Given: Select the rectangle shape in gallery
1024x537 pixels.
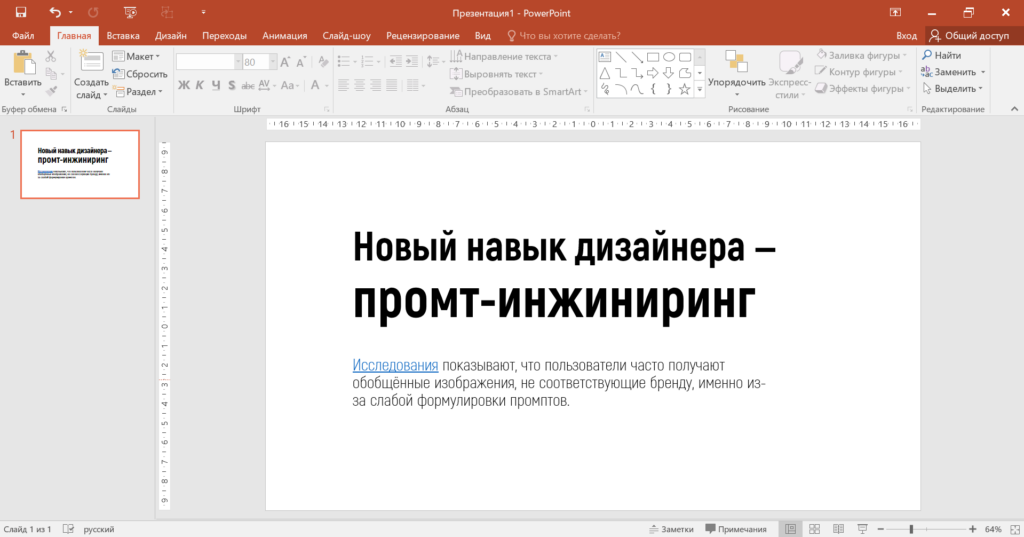Looking at the screenshot, I should click(x=652, y=57).
